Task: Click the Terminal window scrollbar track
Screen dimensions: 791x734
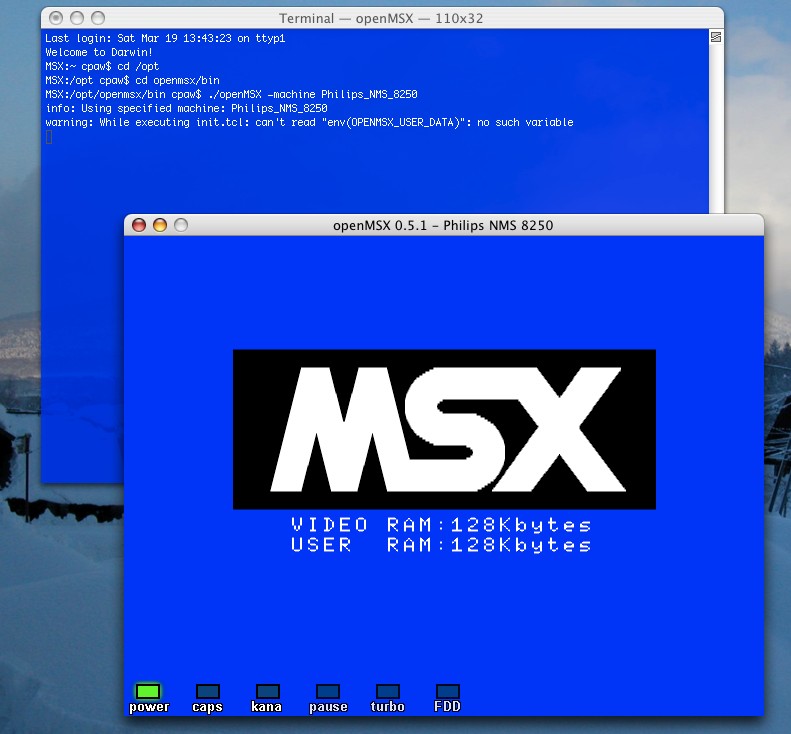Action: click(716, 129)
